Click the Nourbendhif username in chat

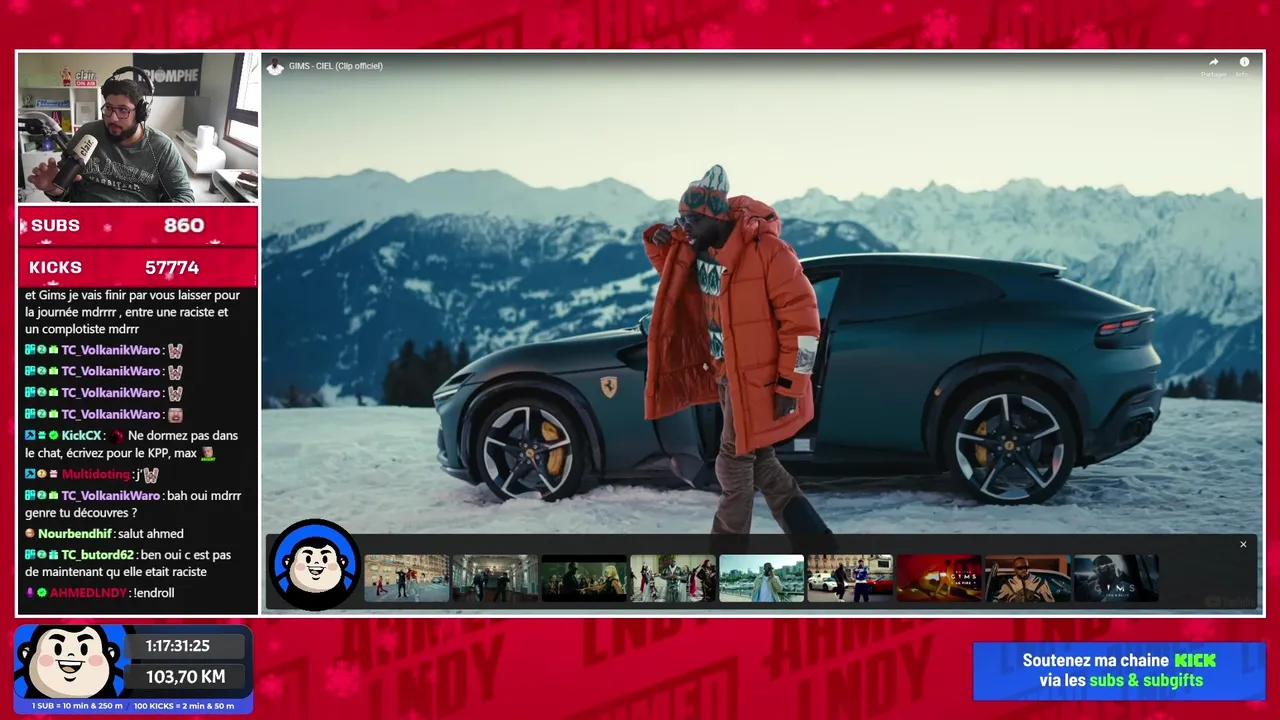click(75, 534)
